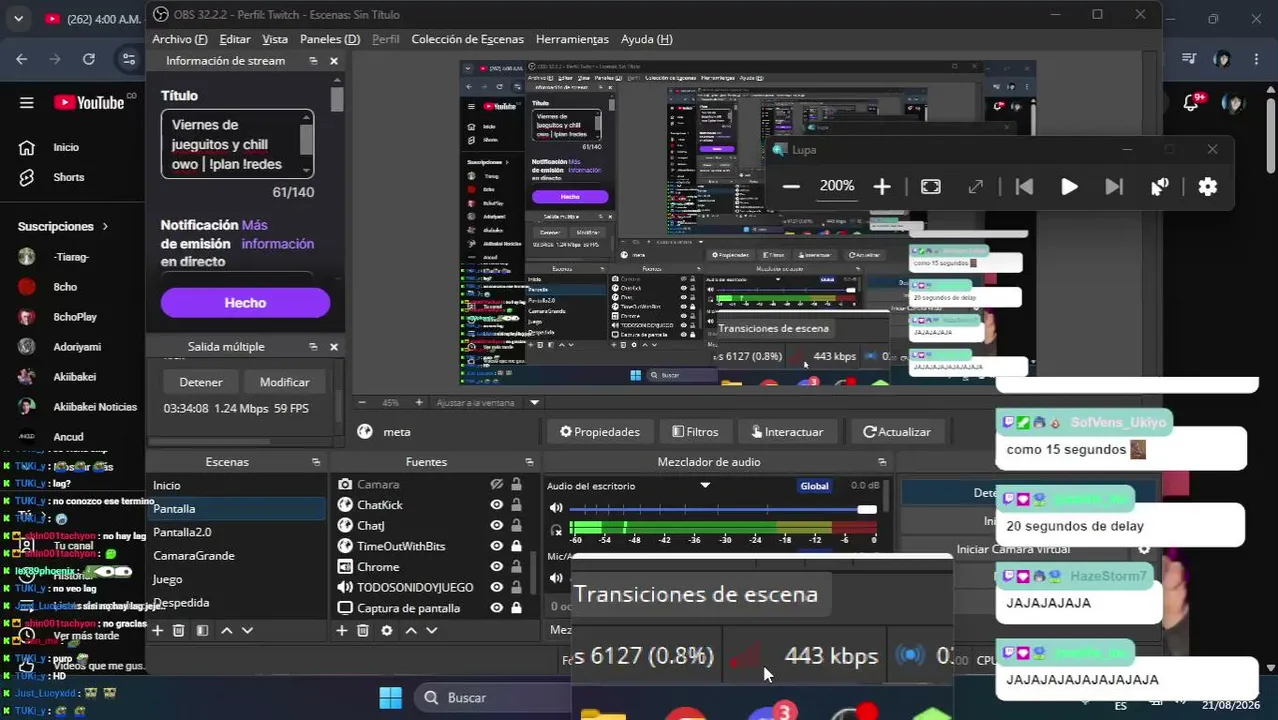Lock the Camara source

click(516, 484)
